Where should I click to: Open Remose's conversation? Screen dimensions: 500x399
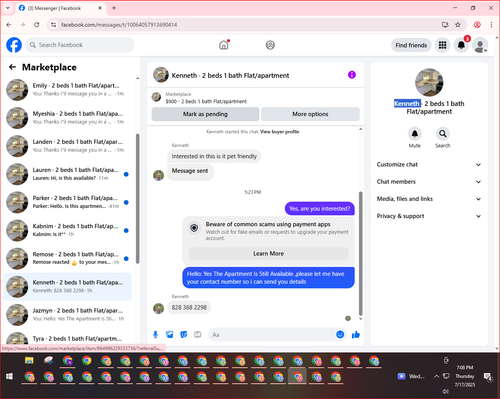coord(68,258)
